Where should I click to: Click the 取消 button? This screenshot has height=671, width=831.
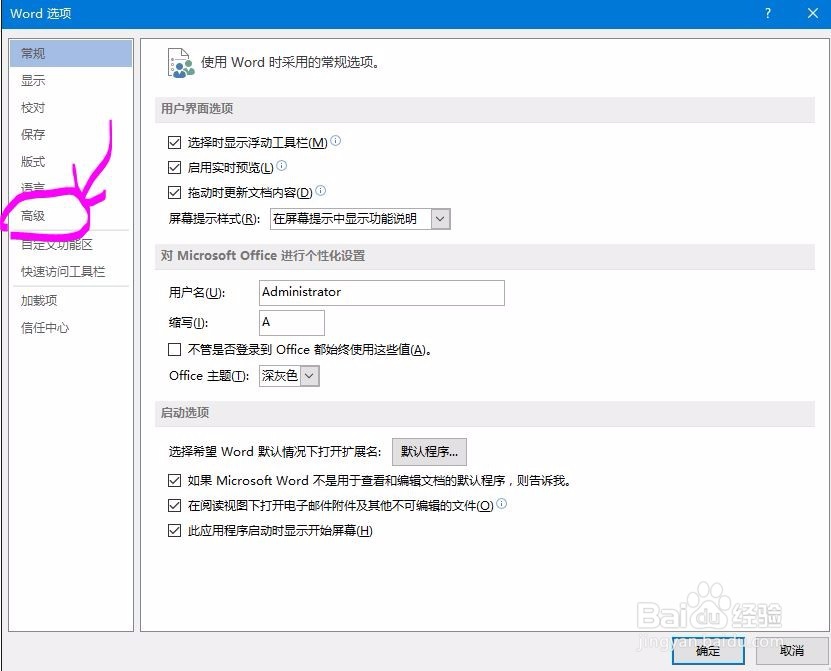point(792,650)
